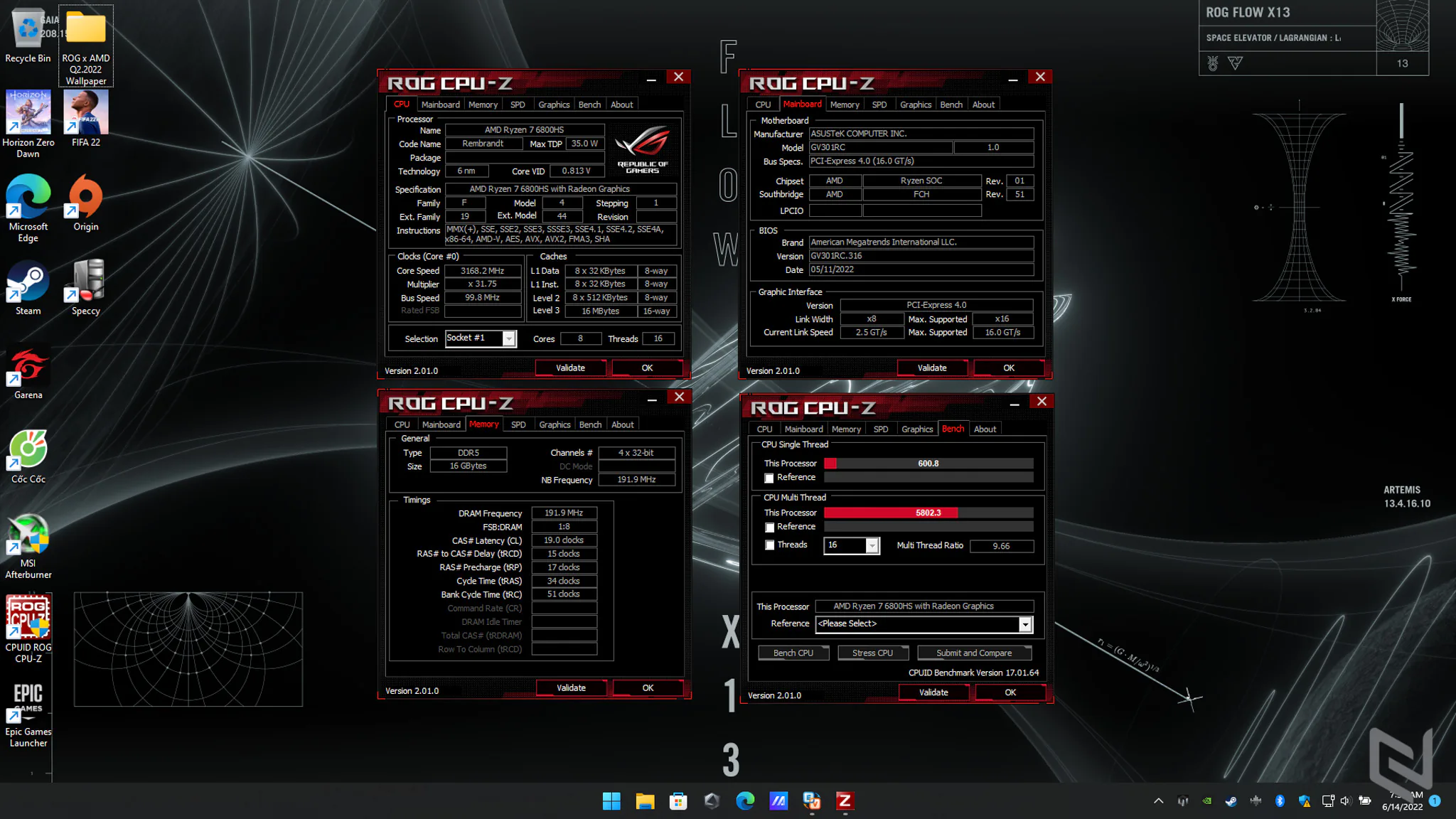Click the CPU Name AMD Ryzen 7 6800HS field
Viewport: 1456px width, 819px height.
tap(524, 130)
